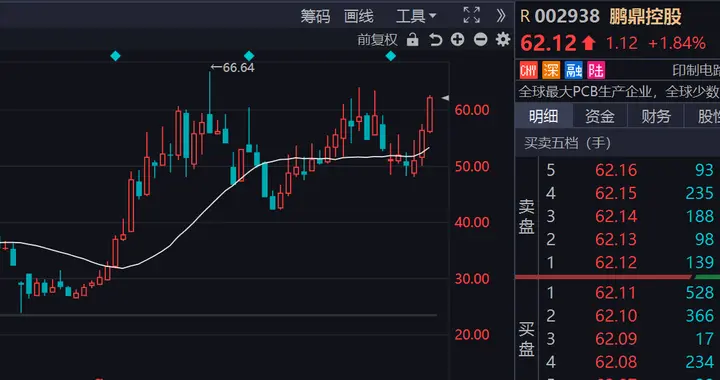Click the 卖盘 sell side label

coord(527,218)
